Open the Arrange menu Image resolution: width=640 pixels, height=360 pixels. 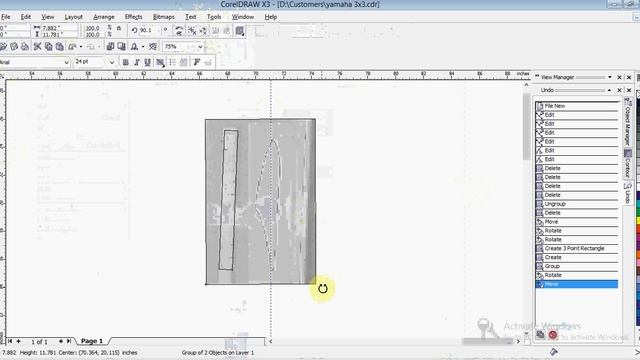click(x=104, y=17)
